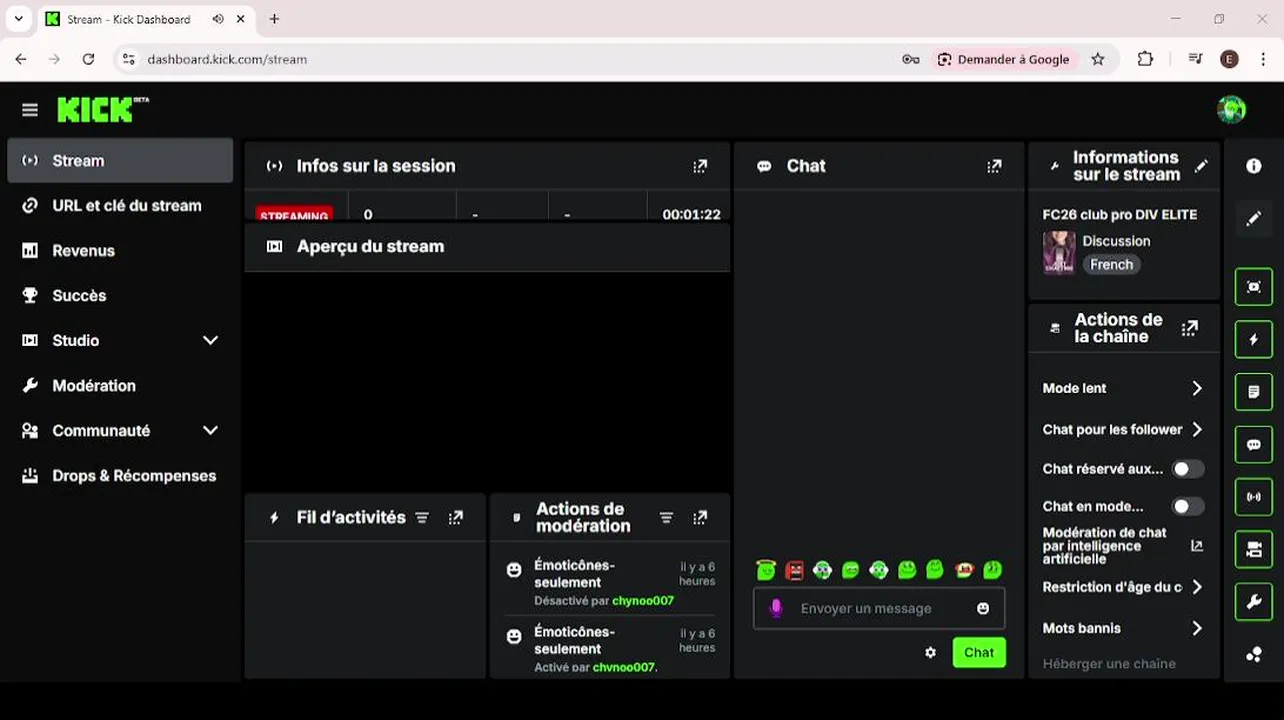
Task: Open the hamburger menu next to Kick logo
Action: (30, 110)
